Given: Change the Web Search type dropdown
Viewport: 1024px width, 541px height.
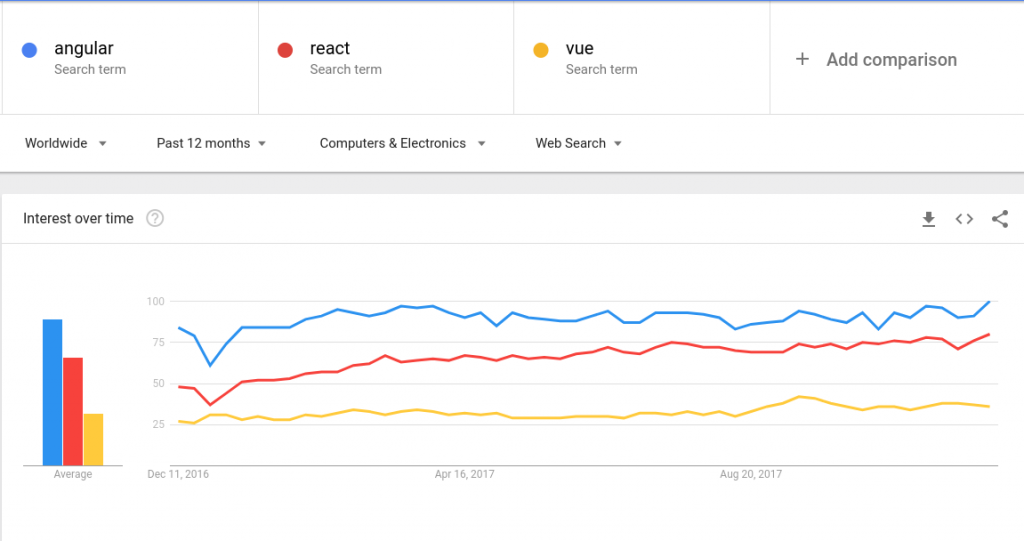Looking at the screenshot, I should [578, 143].
